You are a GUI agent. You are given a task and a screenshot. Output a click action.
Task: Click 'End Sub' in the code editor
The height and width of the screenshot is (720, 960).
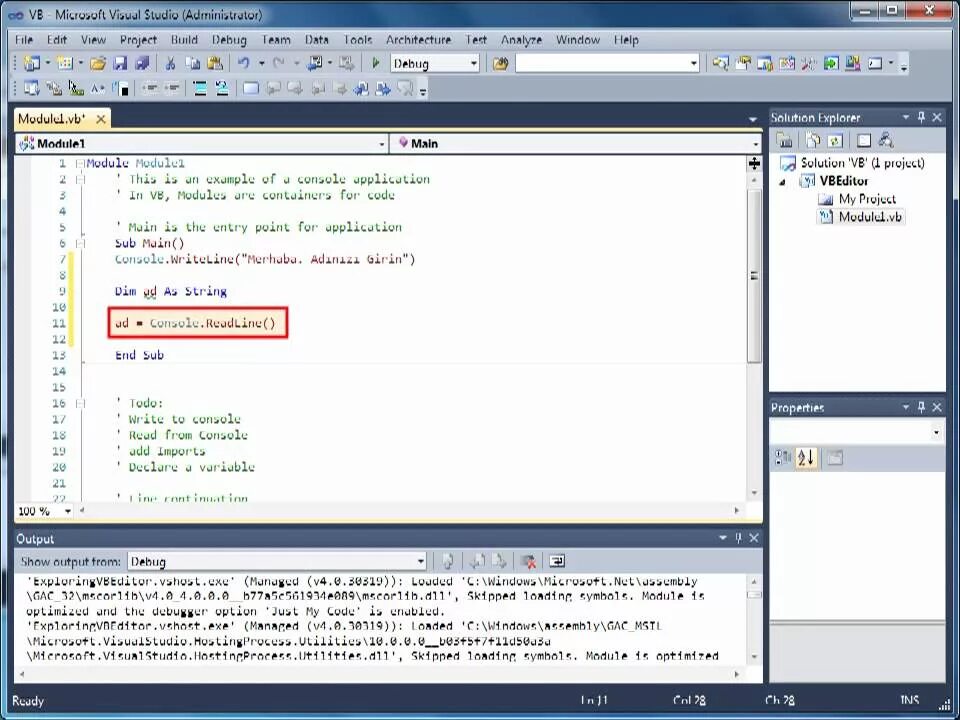click(140, 355)
